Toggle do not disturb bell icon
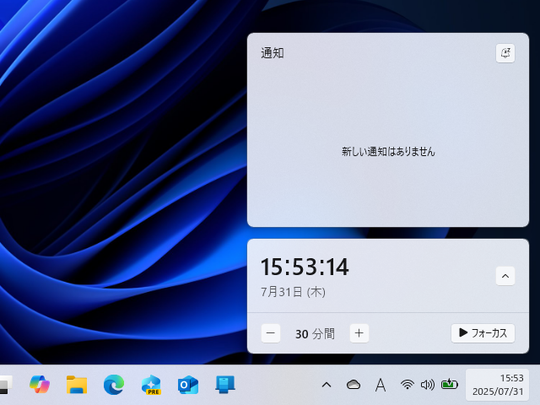 click(505, 53)
